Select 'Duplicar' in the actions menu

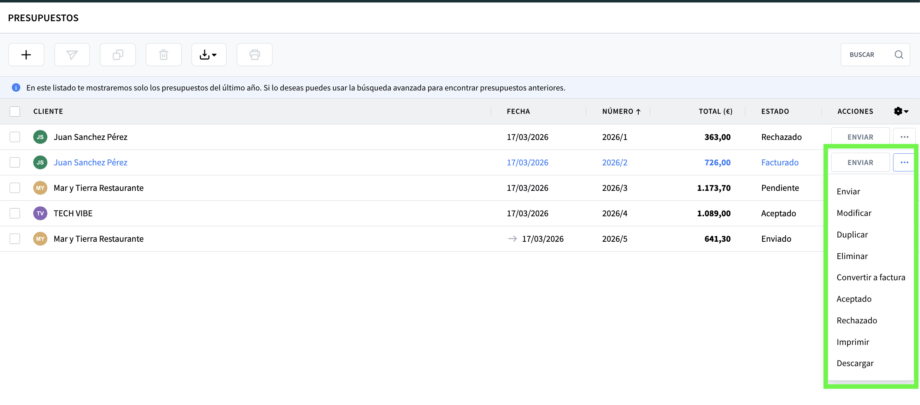(x=852, y=234)
